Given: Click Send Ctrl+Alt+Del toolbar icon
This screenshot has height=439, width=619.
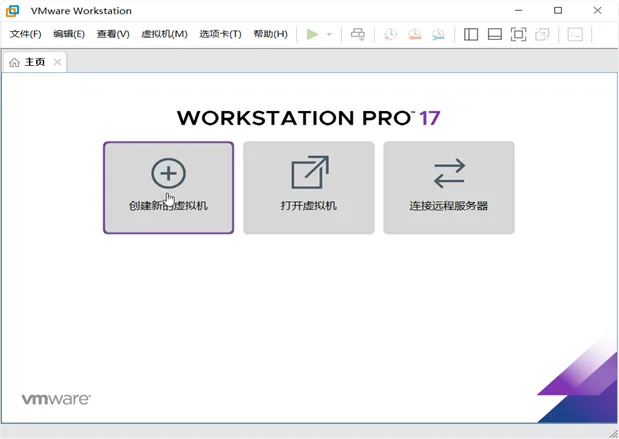Looking at the screenshot, I should click(x=358, y=34).
